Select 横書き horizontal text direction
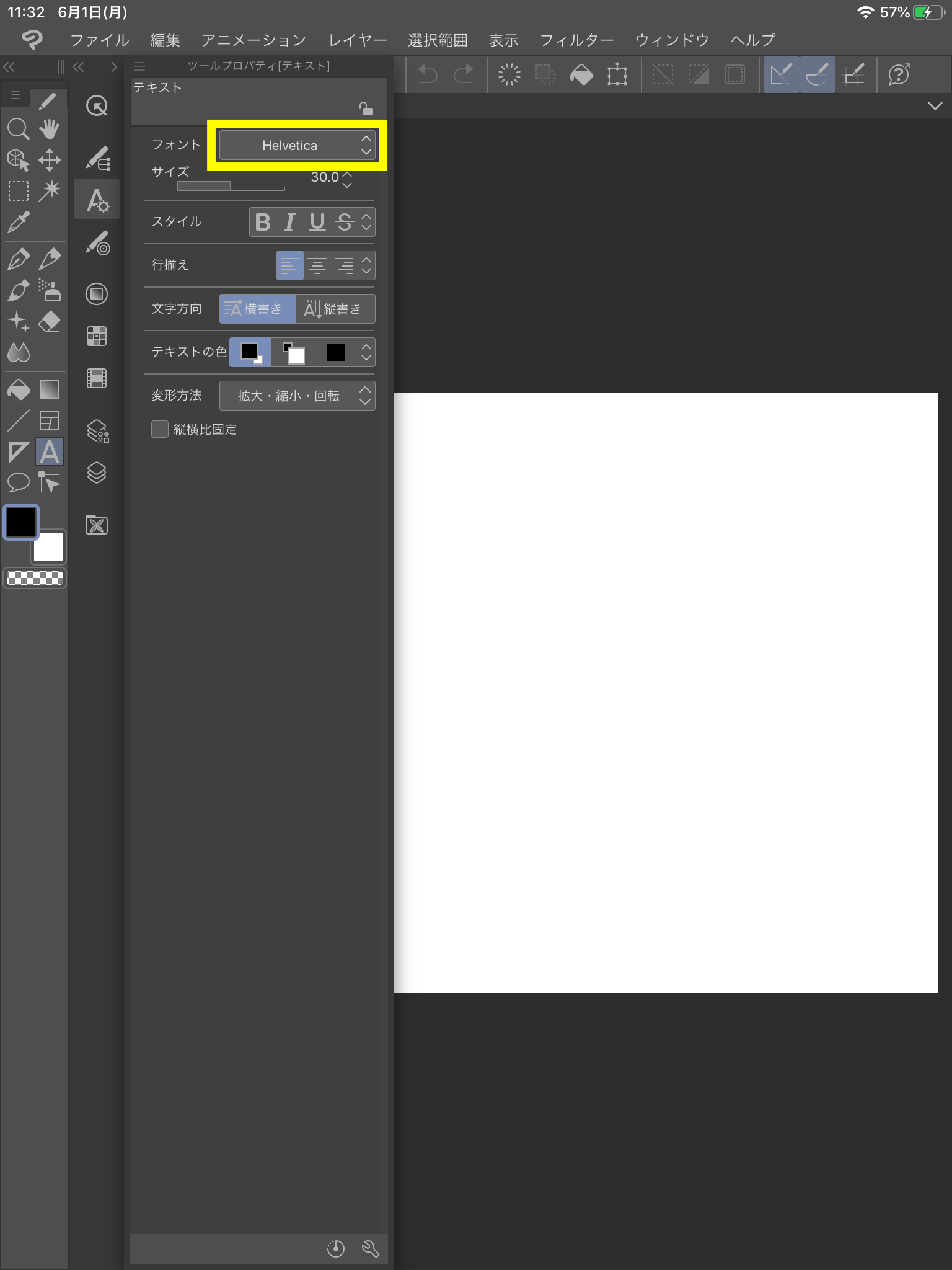Screen dimensions: 952x1270 pos(257,309)
